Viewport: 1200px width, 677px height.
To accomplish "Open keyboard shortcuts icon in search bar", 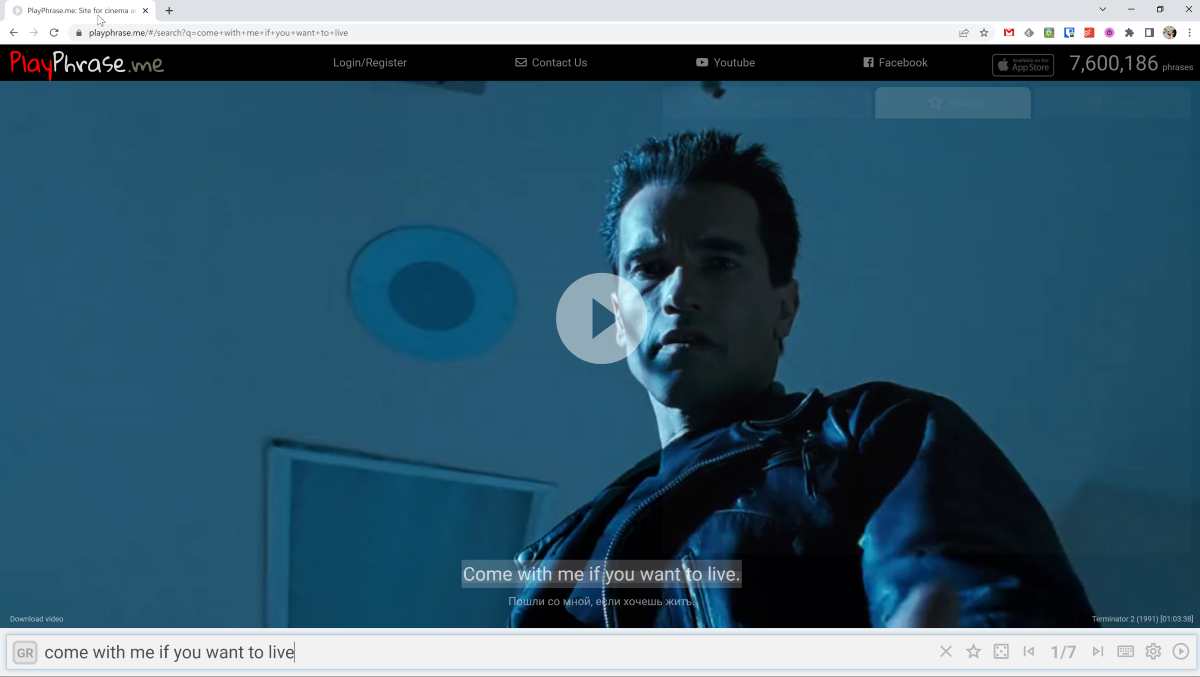I will [x=1125, y=652].
